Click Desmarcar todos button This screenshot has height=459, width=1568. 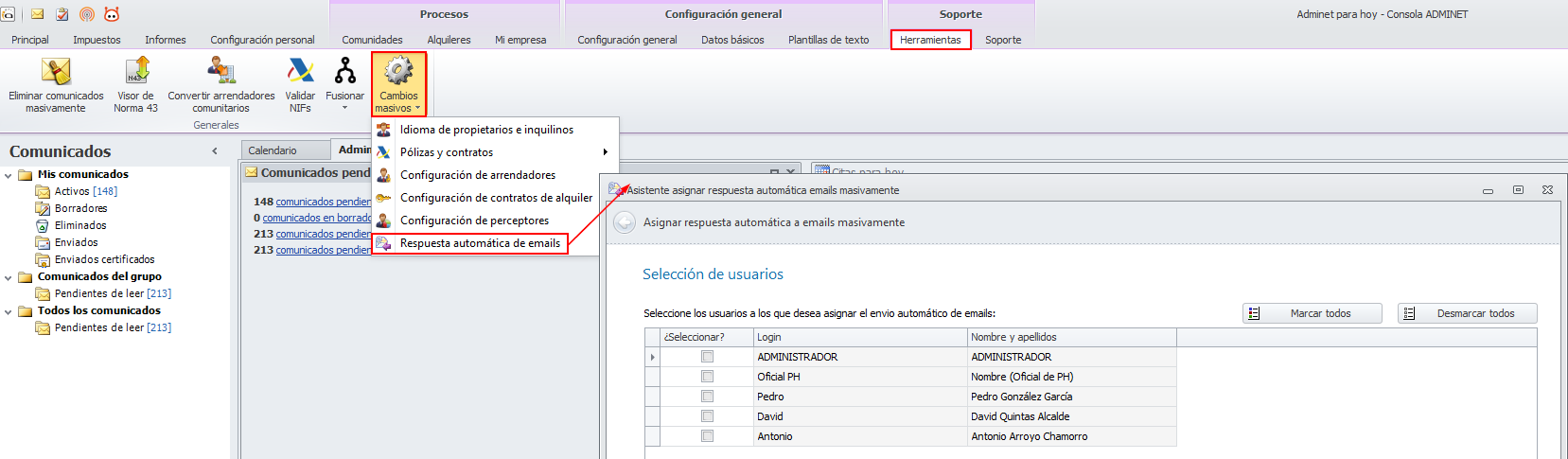(1467, 313)
